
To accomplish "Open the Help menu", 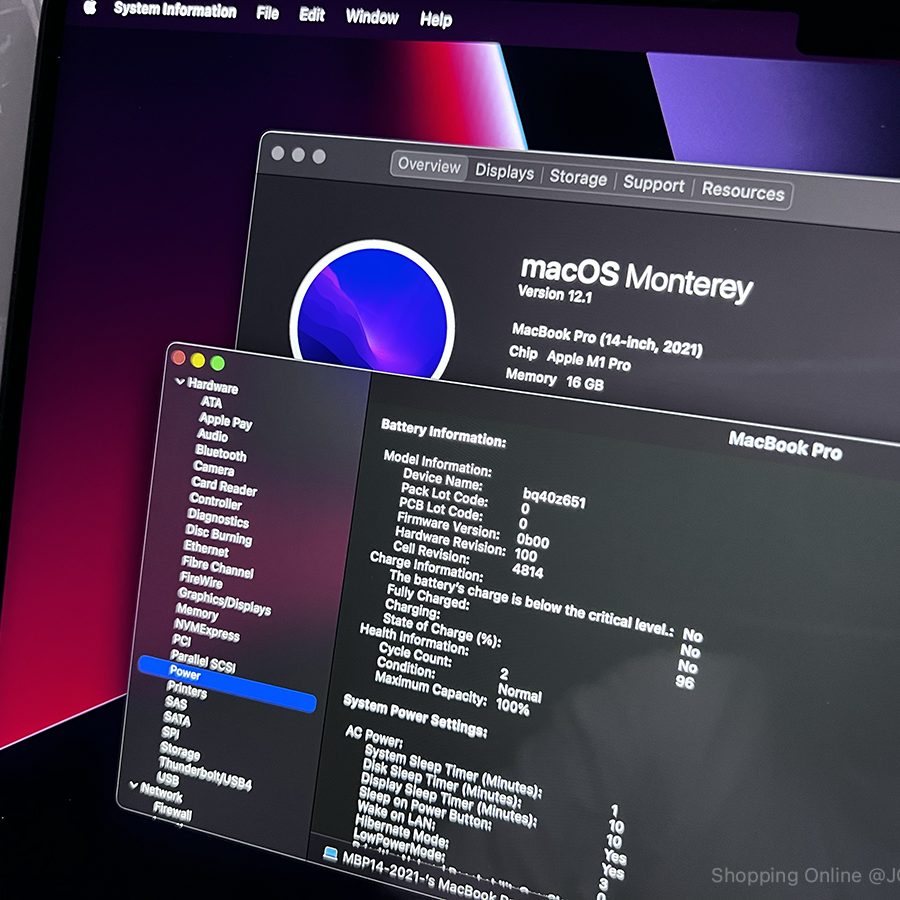I will tap(436, 19).
